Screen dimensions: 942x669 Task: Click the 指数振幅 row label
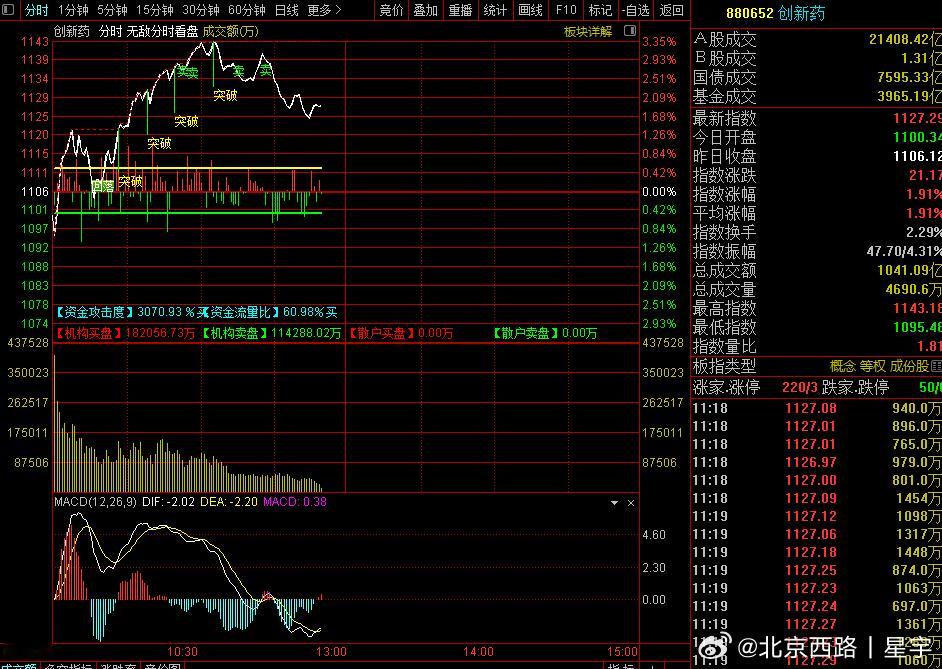tap(725, 251)
